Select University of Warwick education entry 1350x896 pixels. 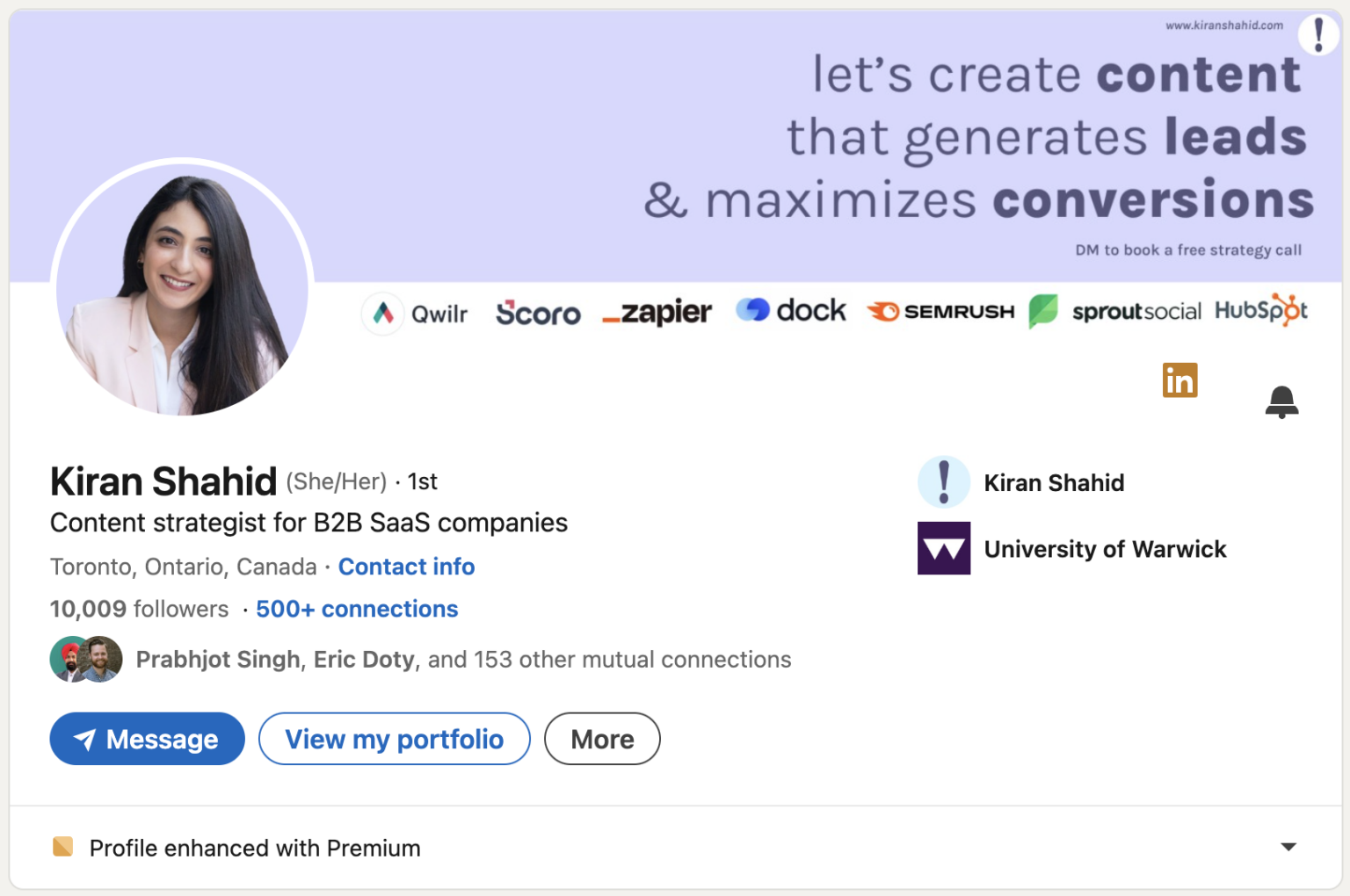pyautogui.click(x=1105, y=548)
